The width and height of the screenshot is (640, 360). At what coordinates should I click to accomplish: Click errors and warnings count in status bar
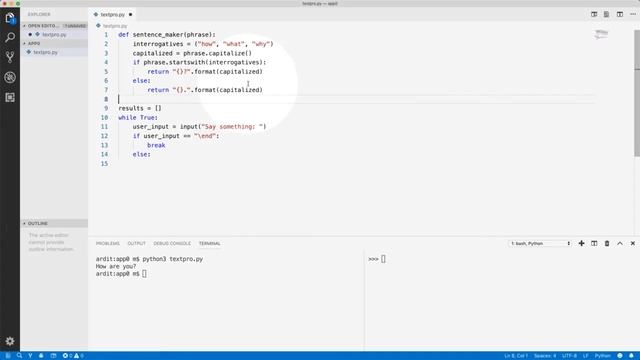(73, 356)
